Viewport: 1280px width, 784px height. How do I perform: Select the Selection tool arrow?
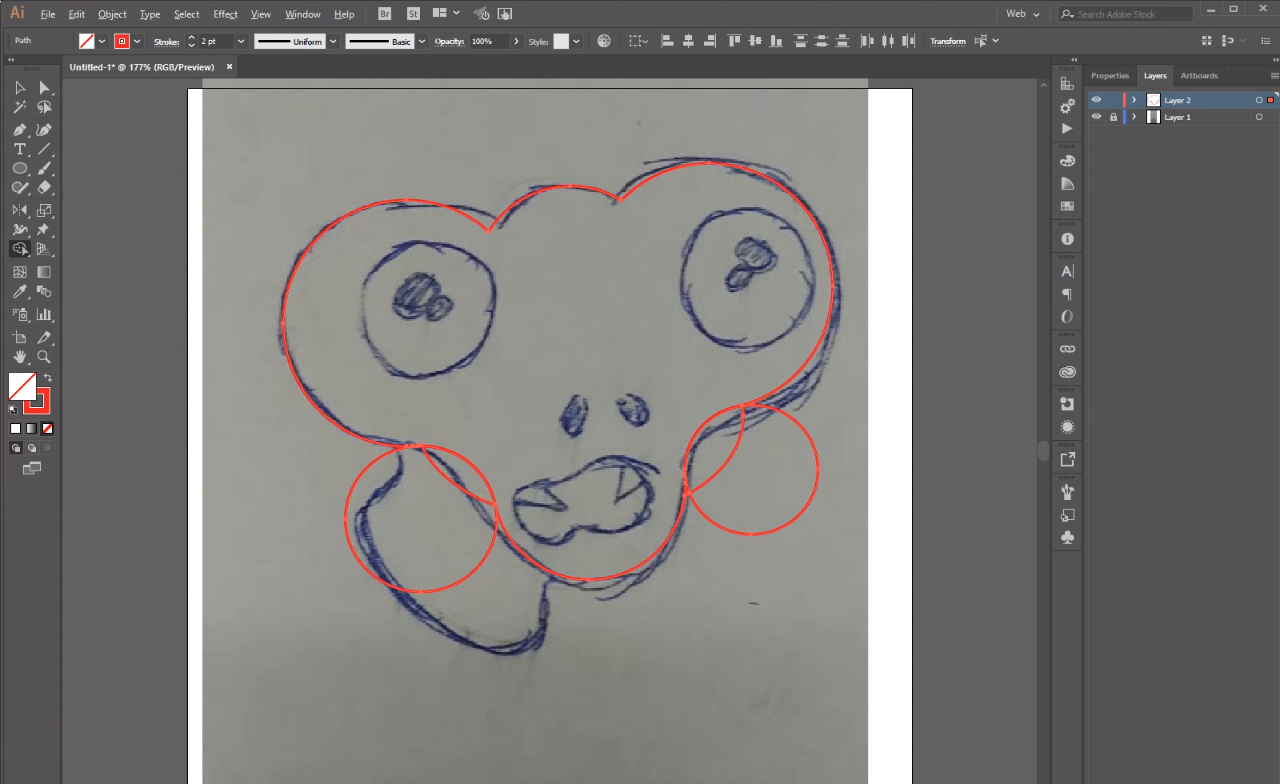tap(20, 88)
